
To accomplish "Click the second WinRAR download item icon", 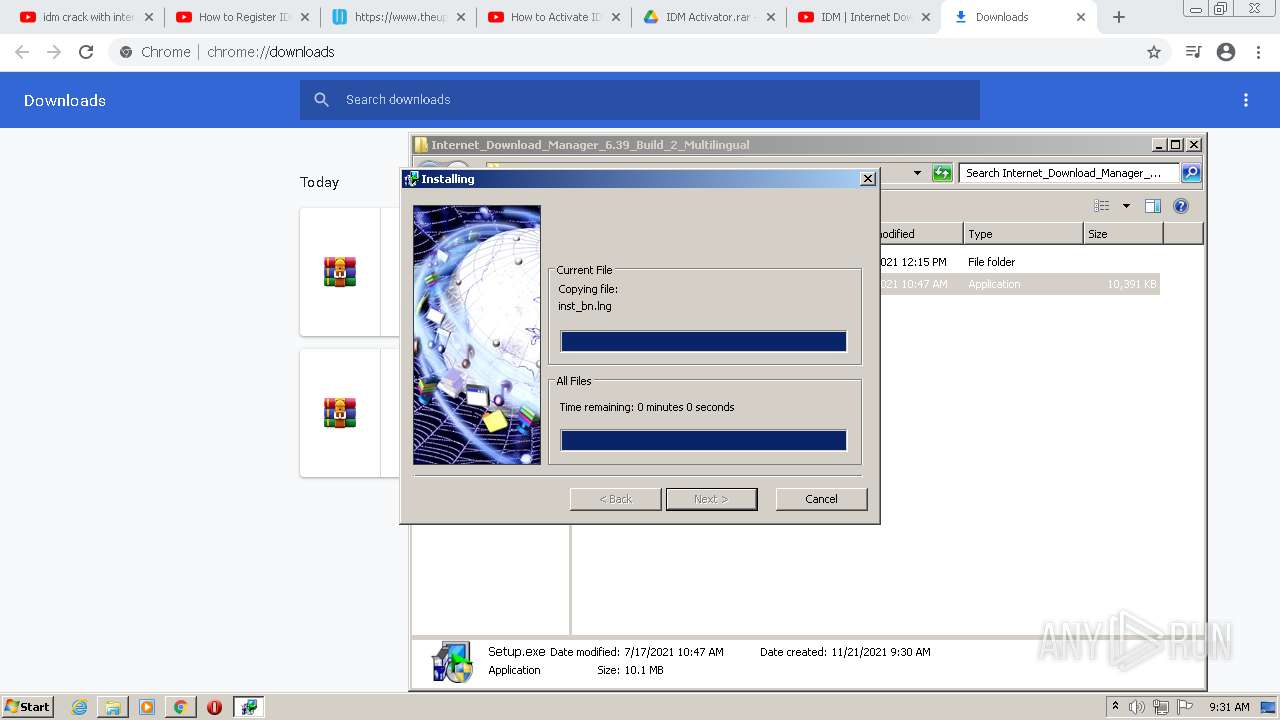I will pos(340,413).
